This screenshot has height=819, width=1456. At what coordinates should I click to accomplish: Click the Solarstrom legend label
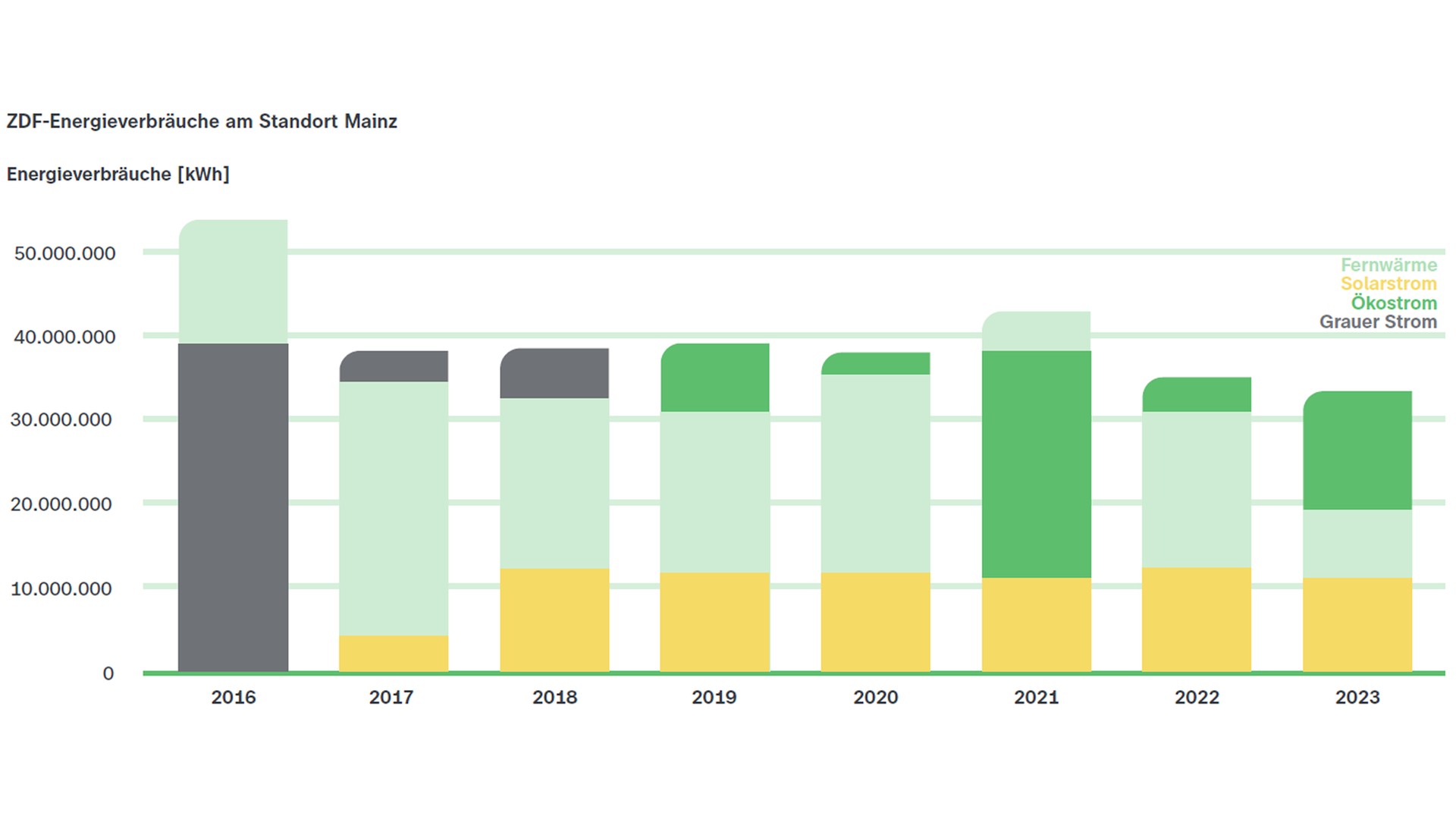tap(1388, 284)
